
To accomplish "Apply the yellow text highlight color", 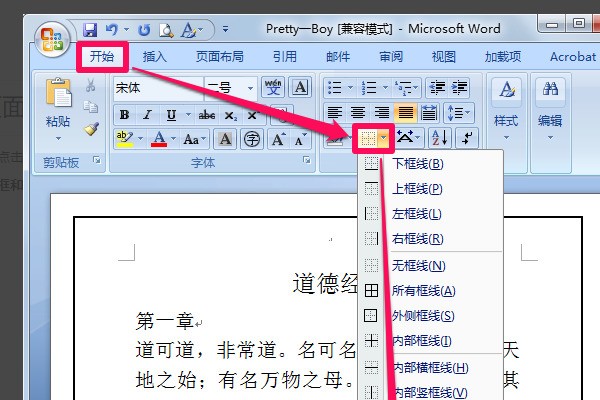I will pyautogui.click(x=124, y=139).
